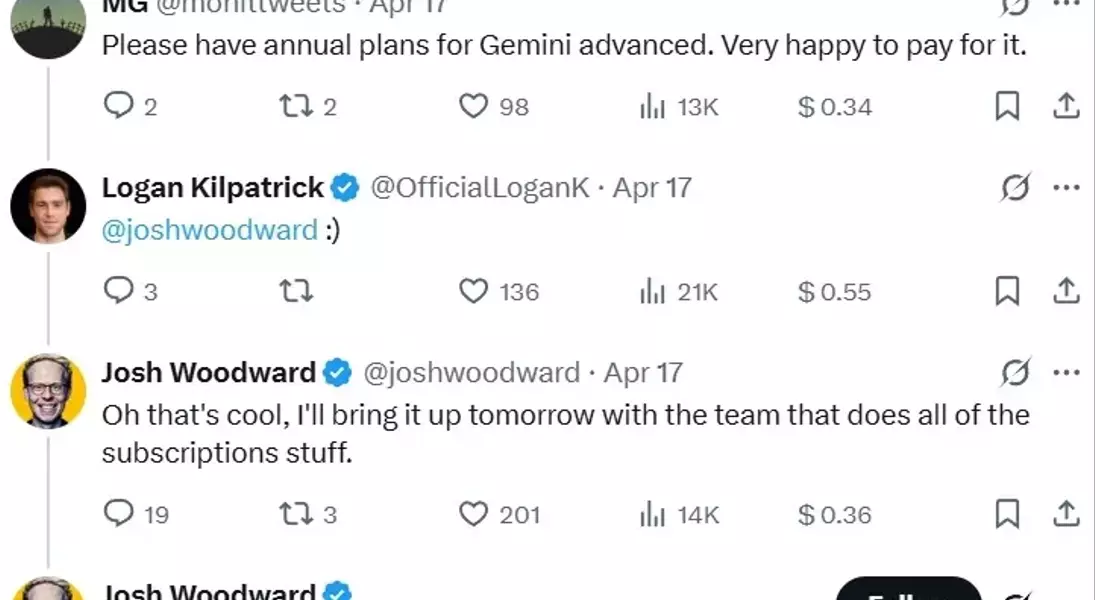Open reply on Logan Kilpatrick's tweet
Image resolution: width=1095 pixels, height=600 pixels.
pyautogui.click(x=119, y=291)
